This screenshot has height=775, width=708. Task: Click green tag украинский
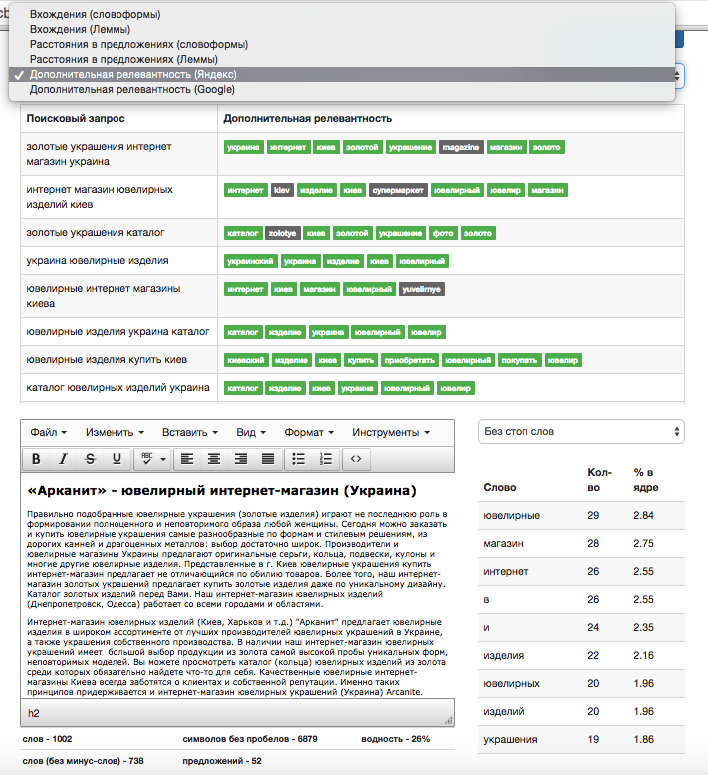click(x=250, y=261)
